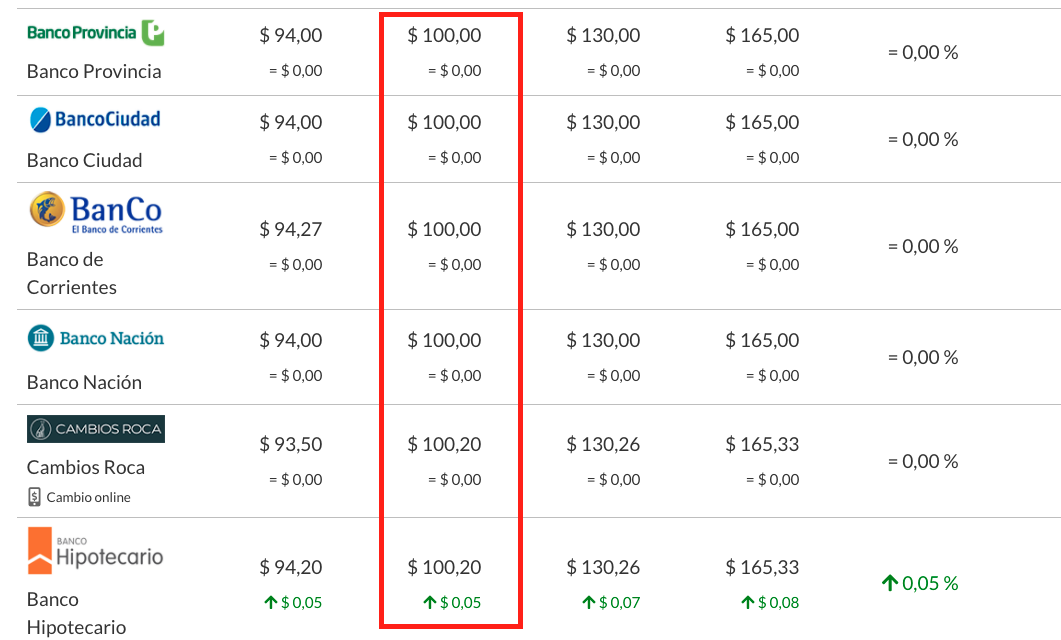Open the Banco Ciudad name link

pos(85,160)
